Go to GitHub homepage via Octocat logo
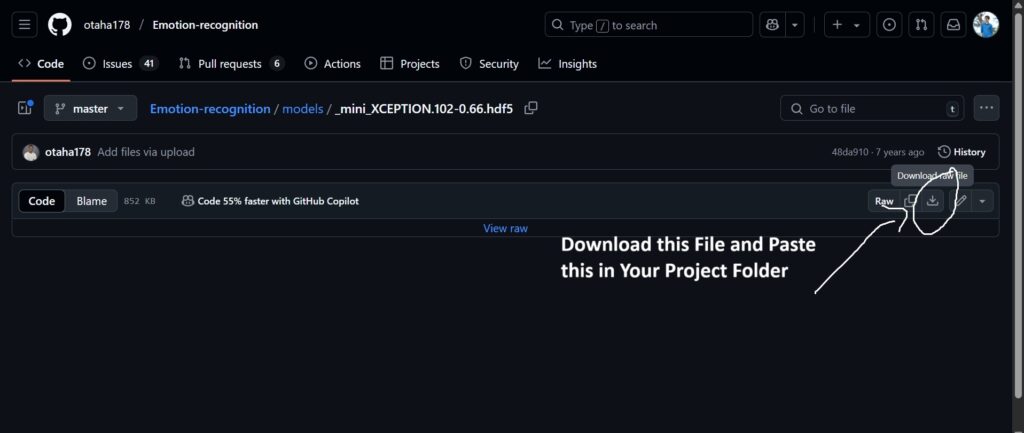This screenshot has width=1024, height=433. (x=60, y=25)
